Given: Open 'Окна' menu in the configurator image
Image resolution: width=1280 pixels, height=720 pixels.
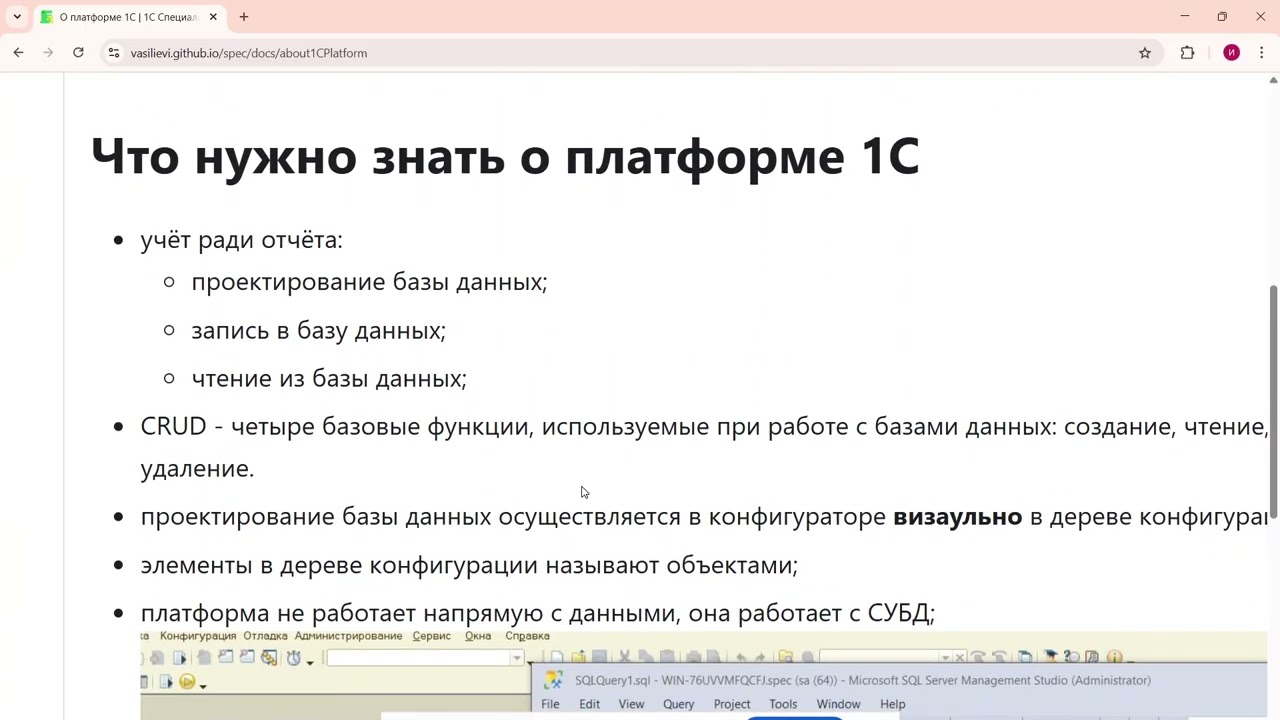Looking at the screenshot, I should [478, 636].
